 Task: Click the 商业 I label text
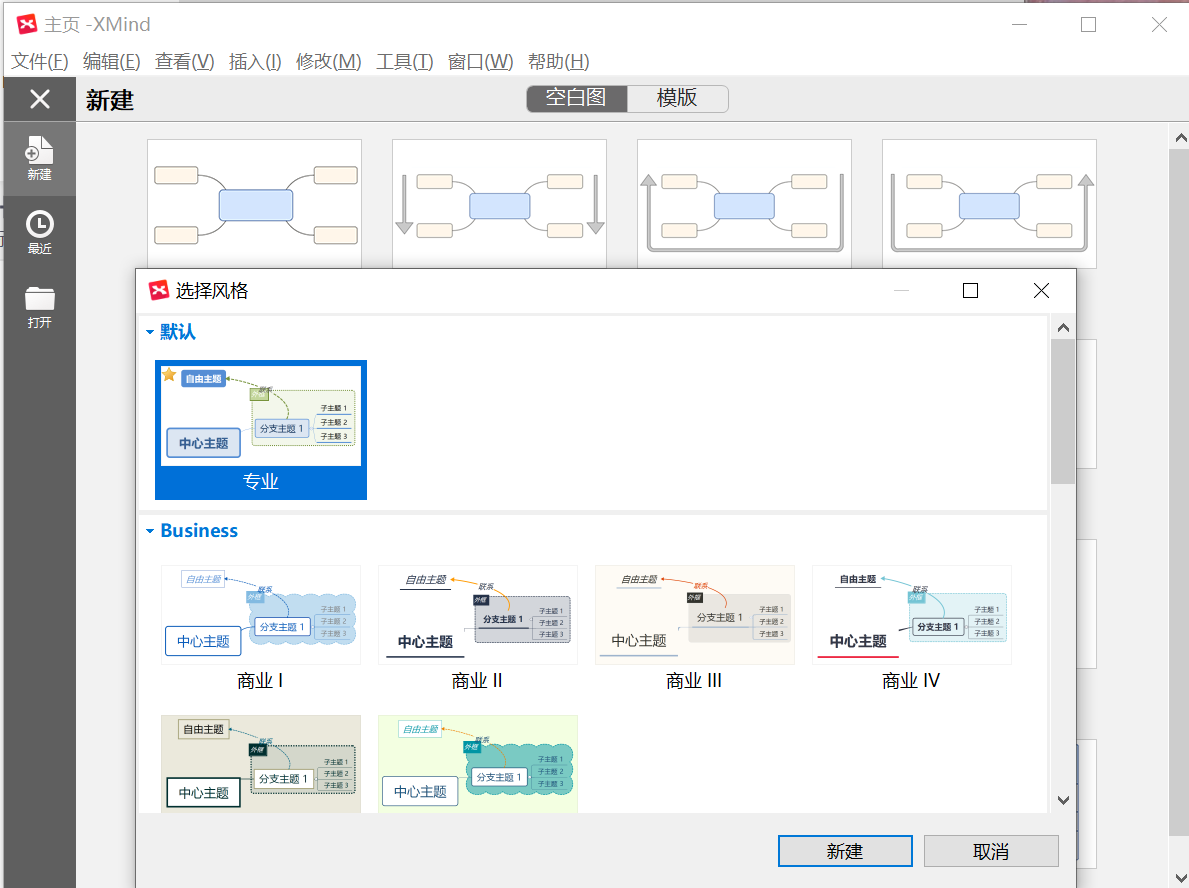coord(260,681)
